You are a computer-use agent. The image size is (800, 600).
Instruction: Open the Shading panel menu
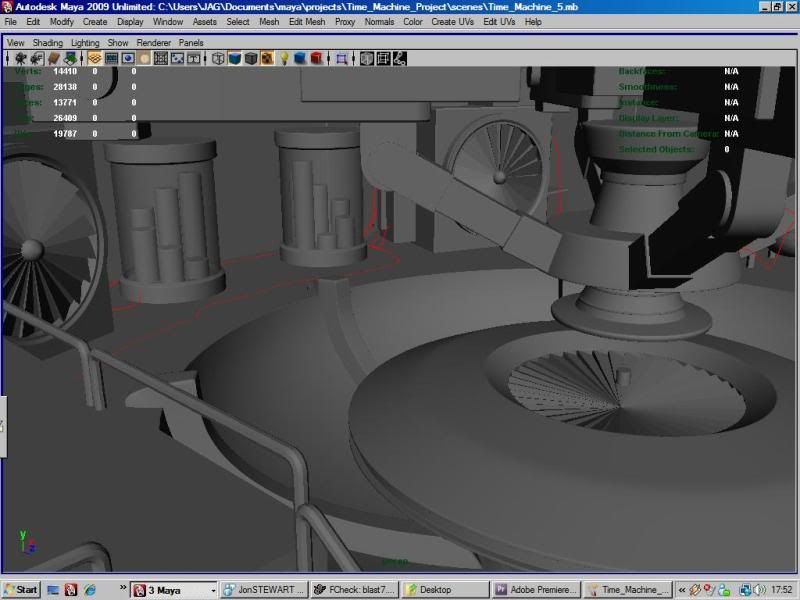47,43
